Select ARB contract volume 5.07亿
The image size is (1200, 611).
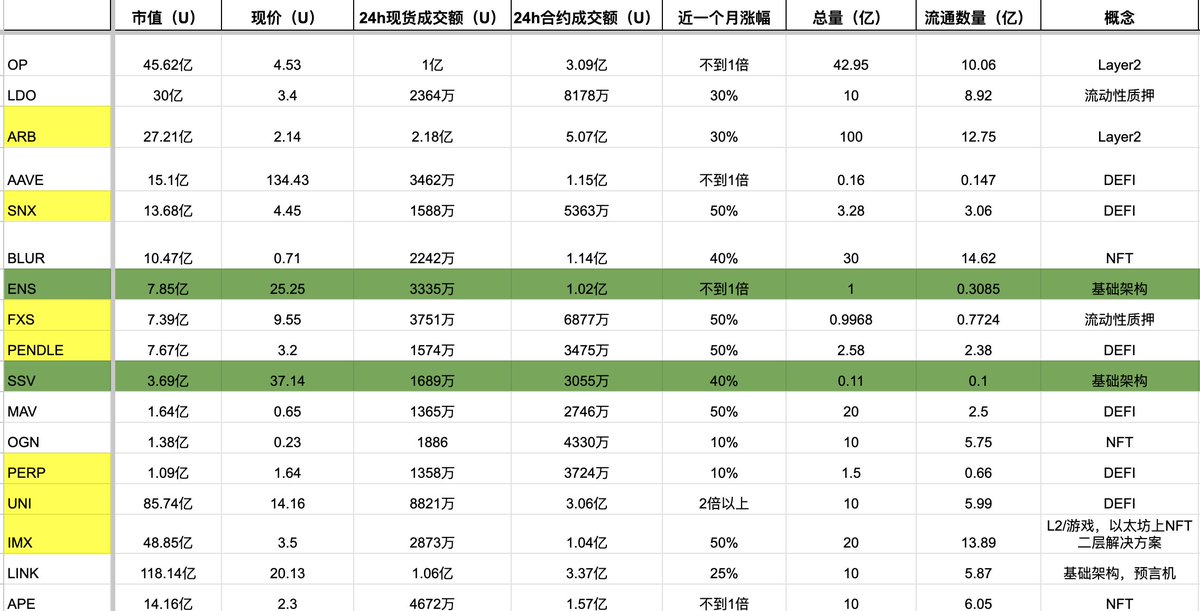pyautogui.click(x=586, y=136)
